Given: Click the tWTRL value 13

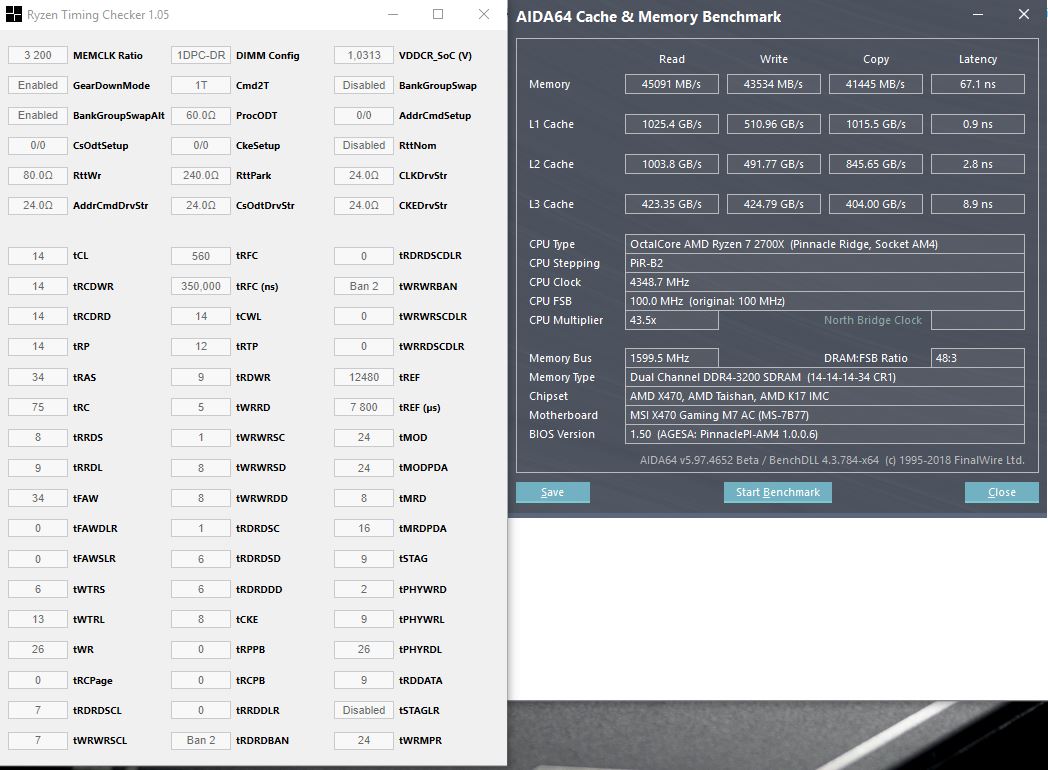Looking at the screenshot, I should coord(38,620).
